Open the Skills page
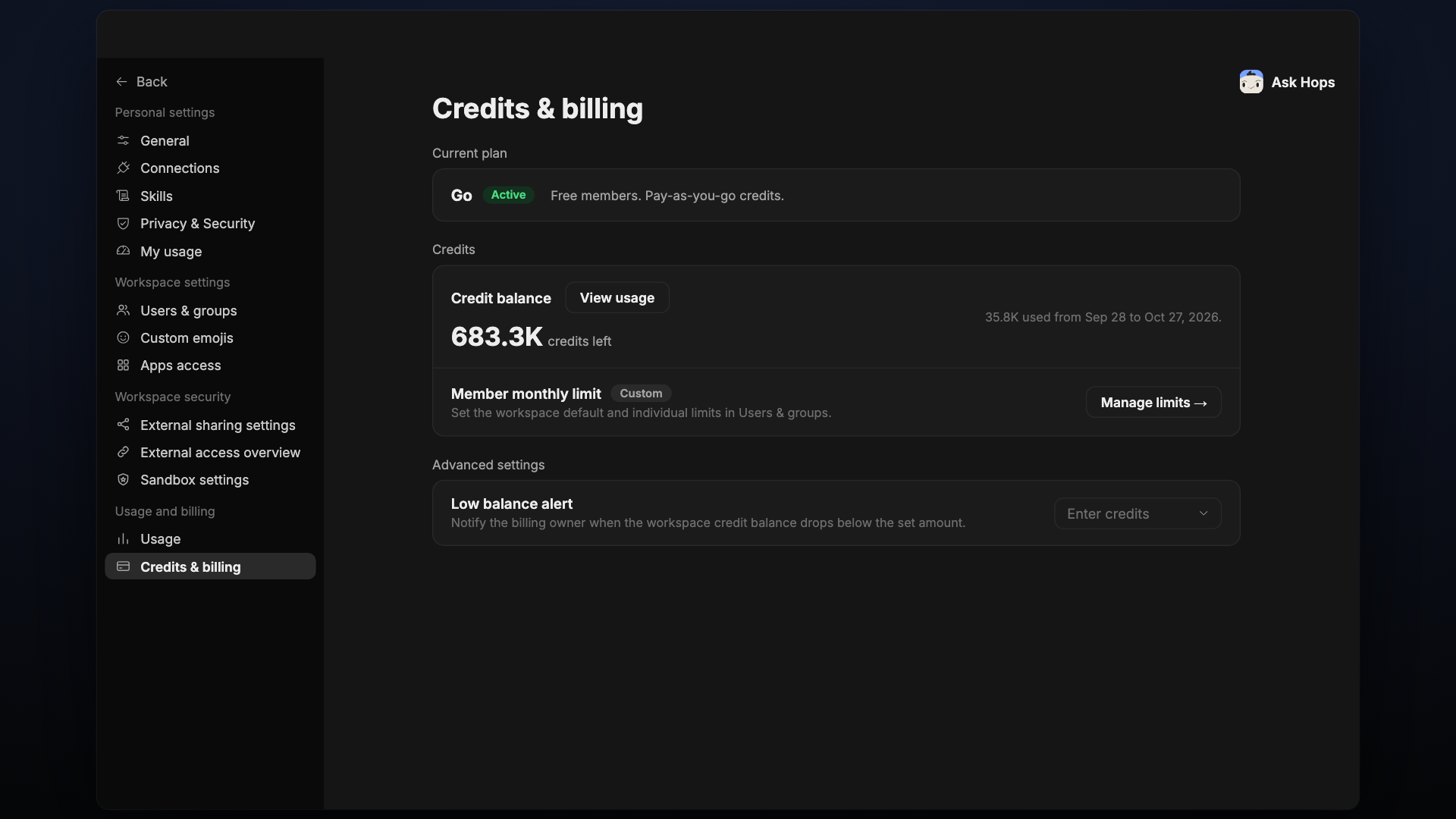Image resolution: width=1456 pixels, height=819 pixels. [x=210, y=196]
